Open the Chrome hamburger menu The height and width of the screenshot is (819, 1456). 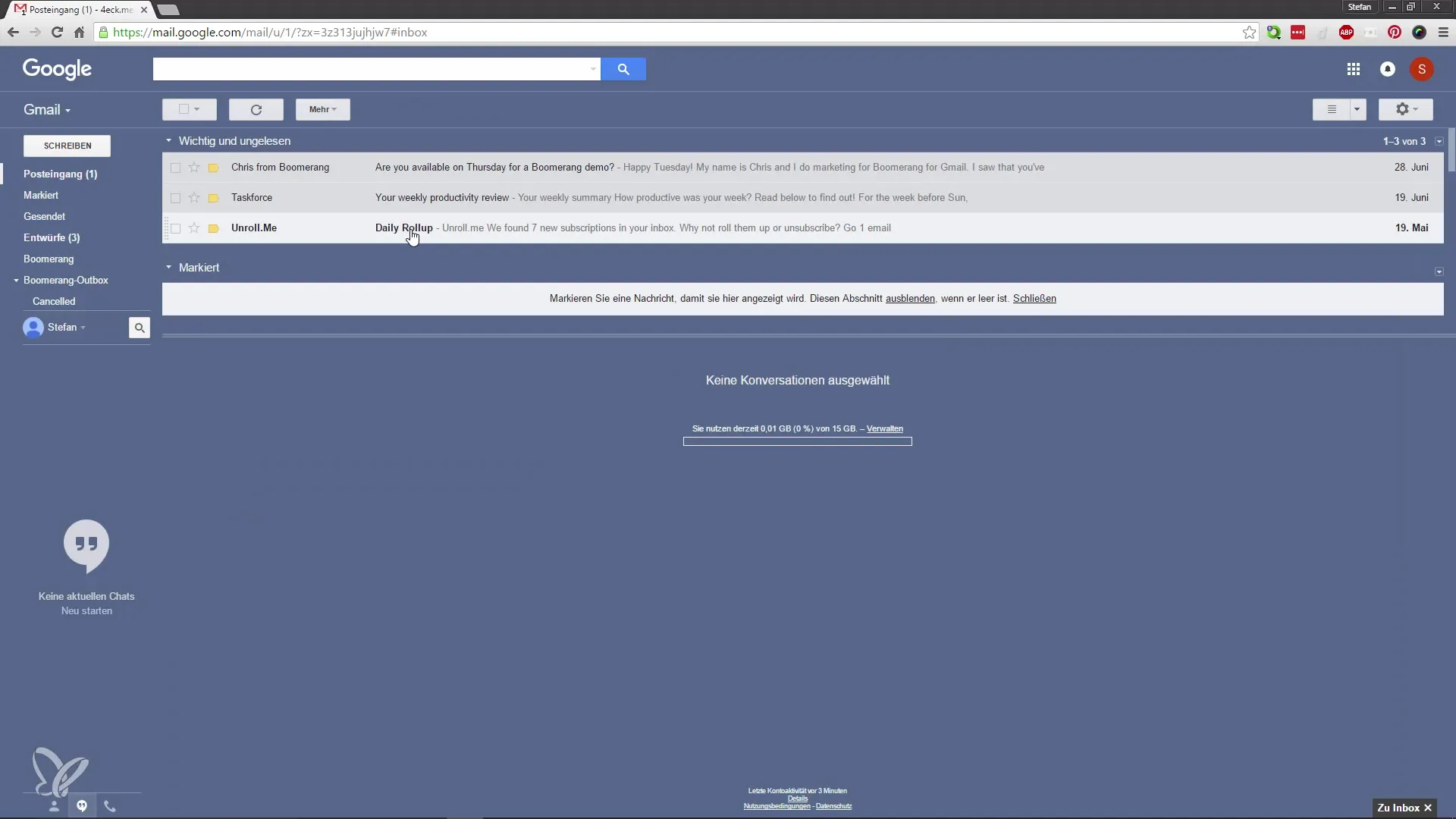coord(1443,33)
